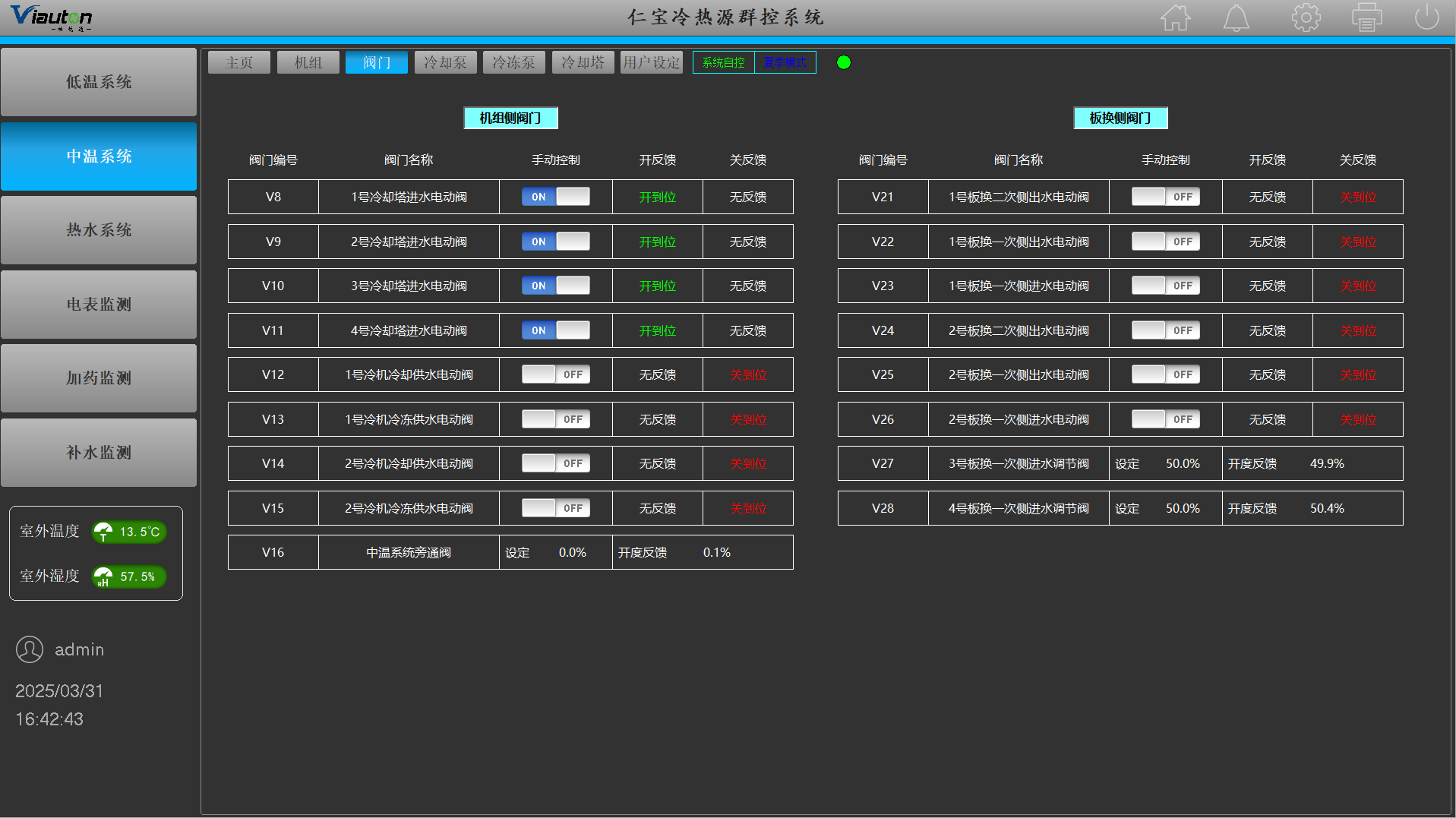Click the V15 valve number cell
Screen dimensions: 1456x818
coord(273,508)
